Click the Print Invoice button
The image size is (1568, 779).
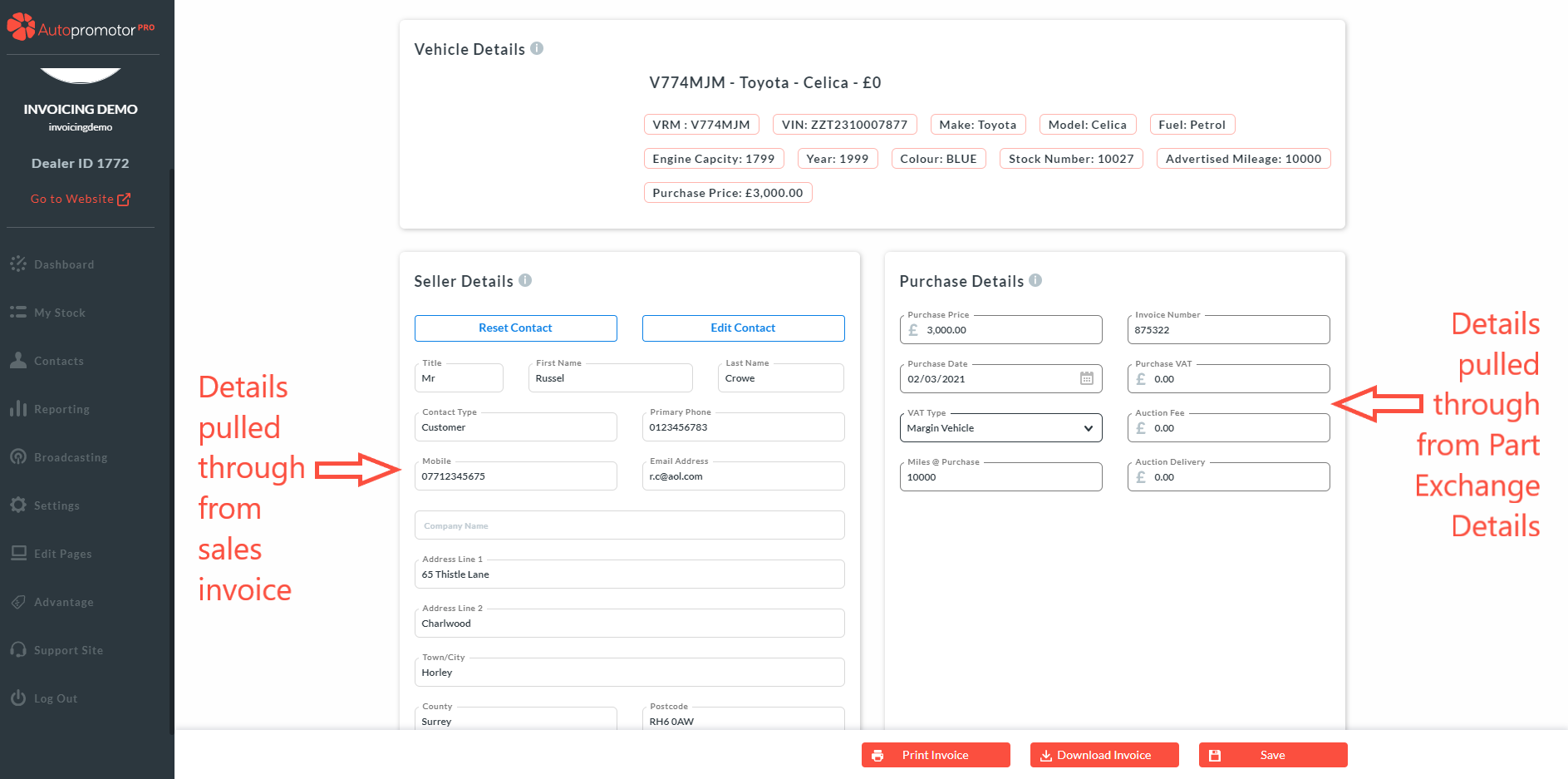(x=936, y=755)
